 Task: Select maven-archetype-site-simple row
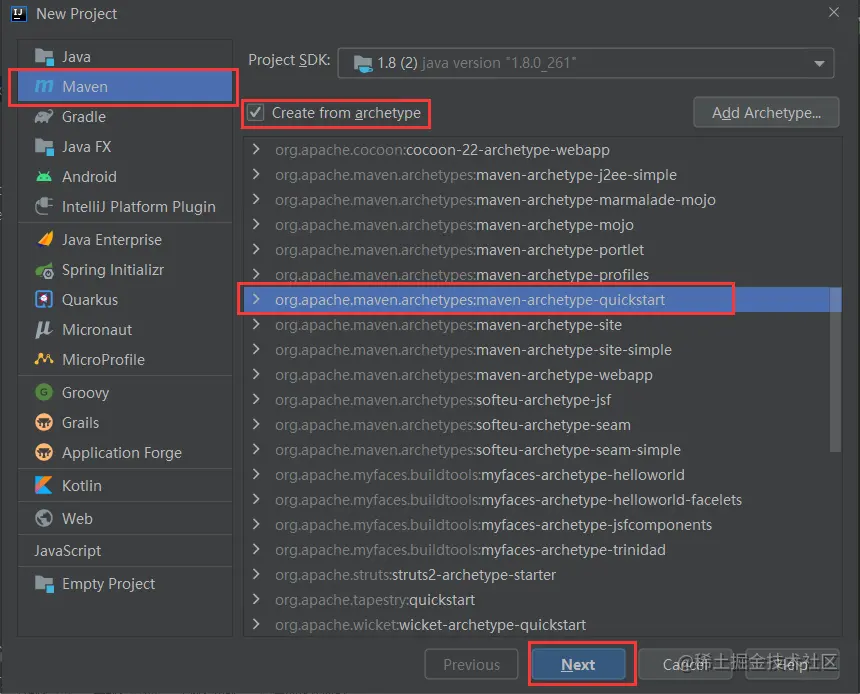(542, 349)
